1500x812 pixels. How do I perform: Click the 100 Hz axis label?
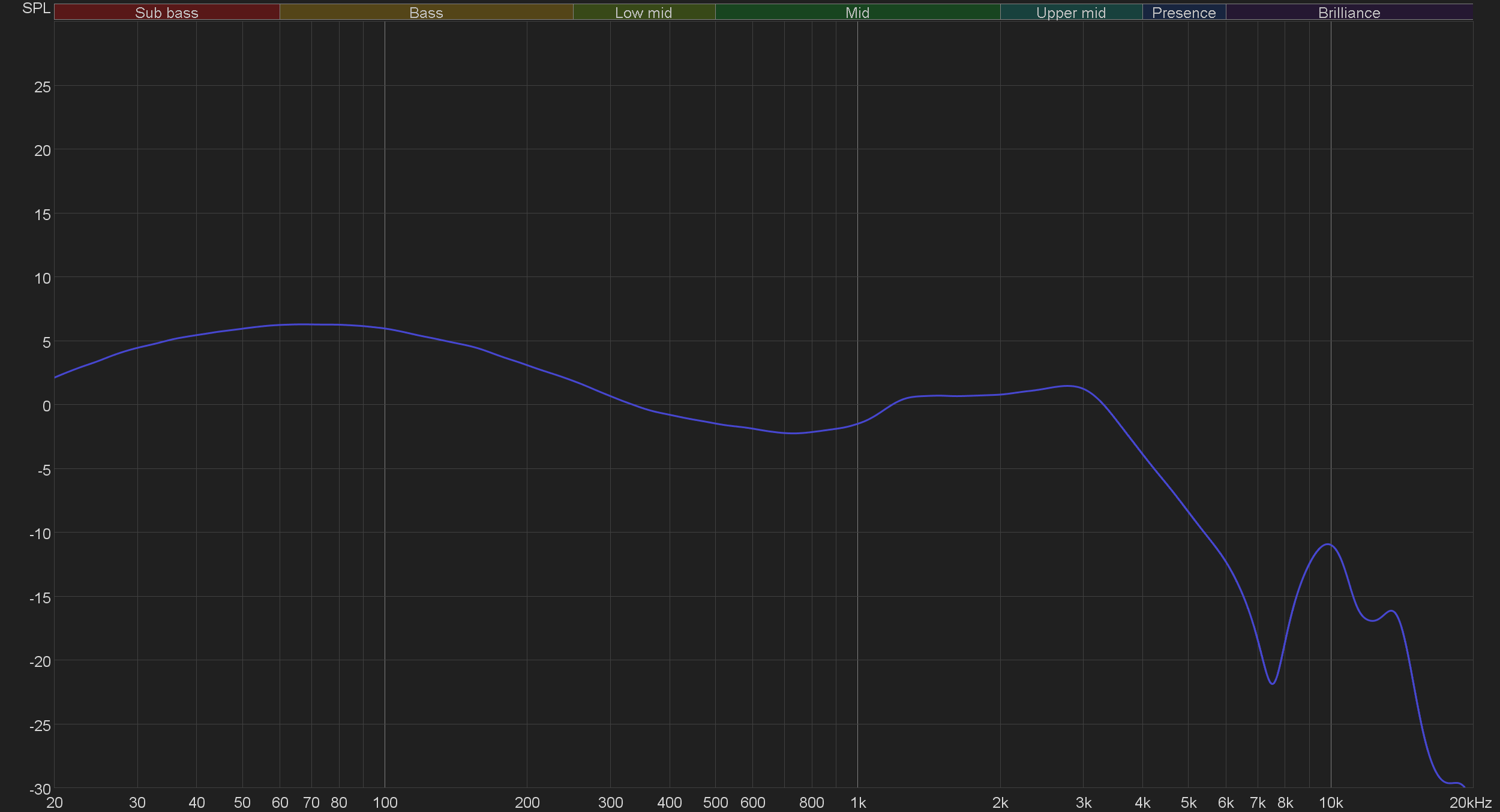pyautogui.click(x=385, y=802)
